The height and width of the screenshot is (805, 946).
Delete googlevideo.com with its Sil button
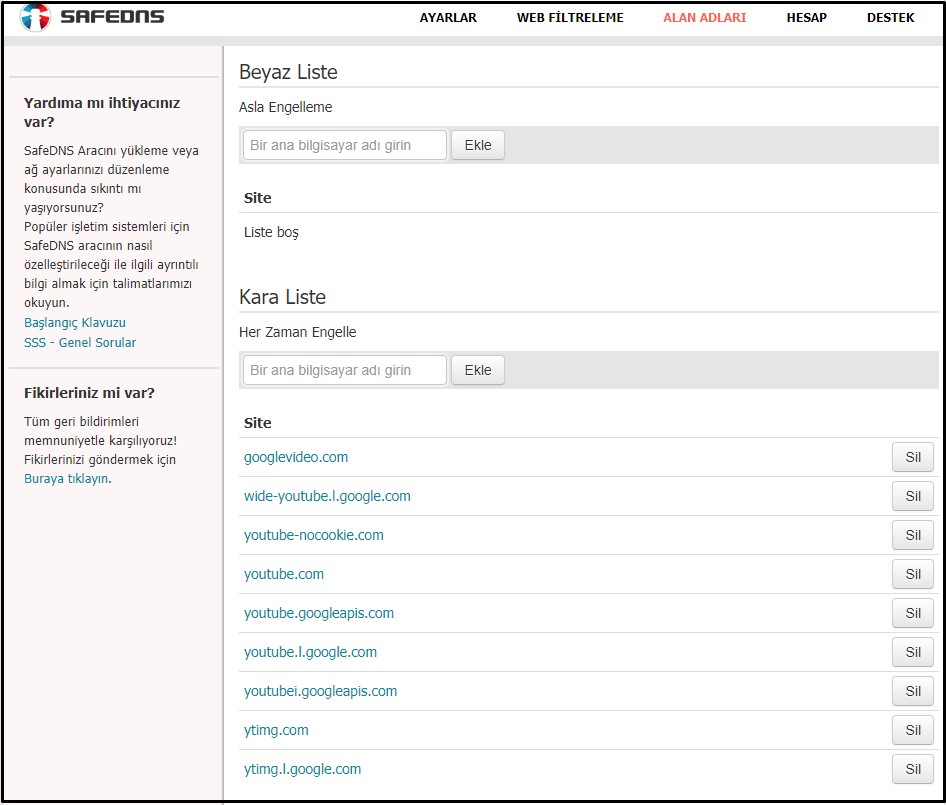(912, 457)
